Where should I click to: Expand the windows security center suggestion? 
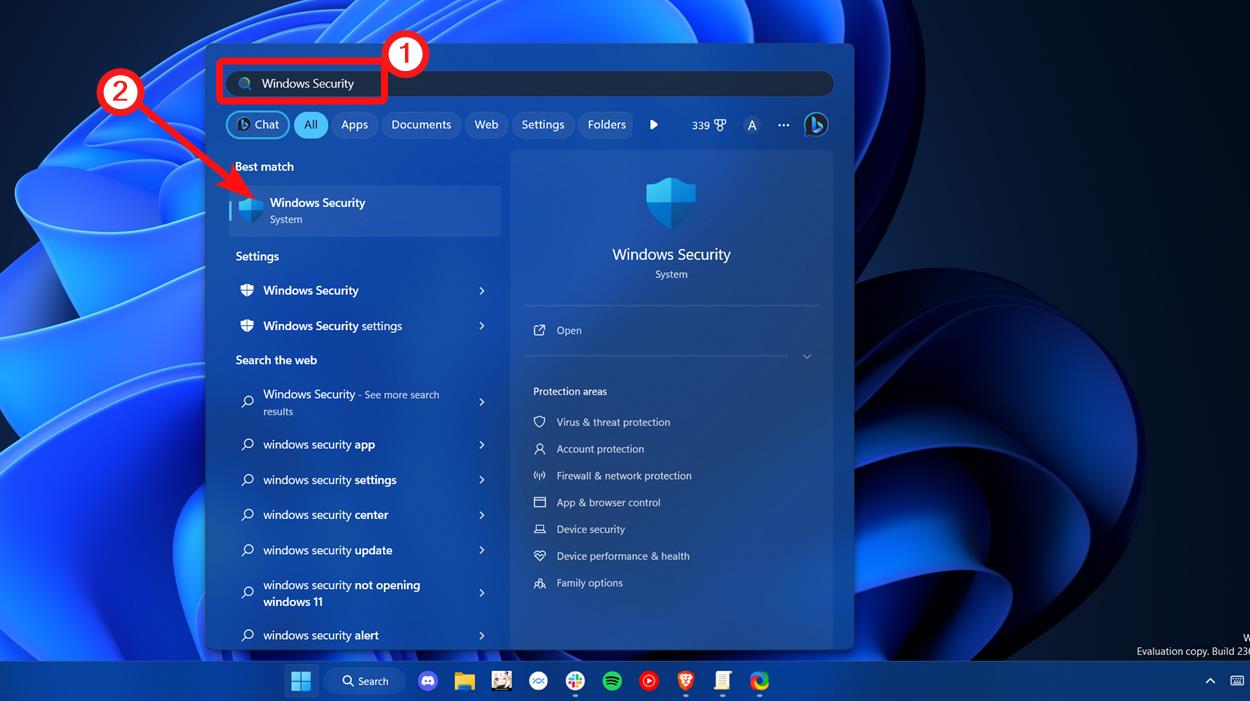481,514
